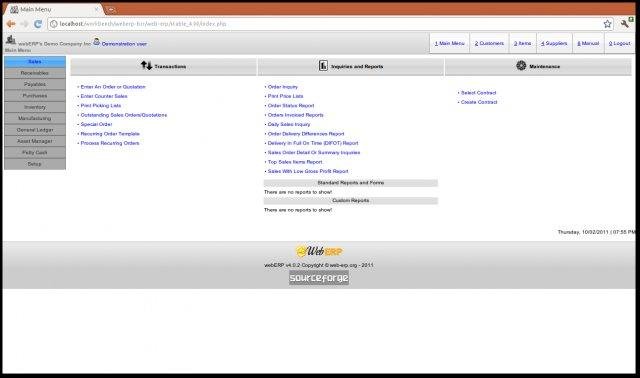Select the Payables module tab
This screenshot has width=640, height=378.
point(35,84)
